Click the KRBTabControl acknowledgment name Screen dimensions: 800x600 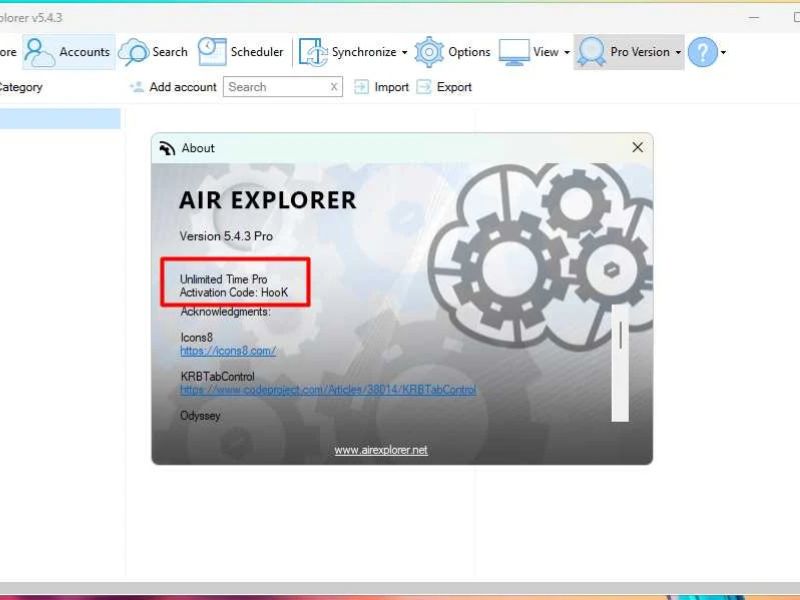click(x=217, y=377)
